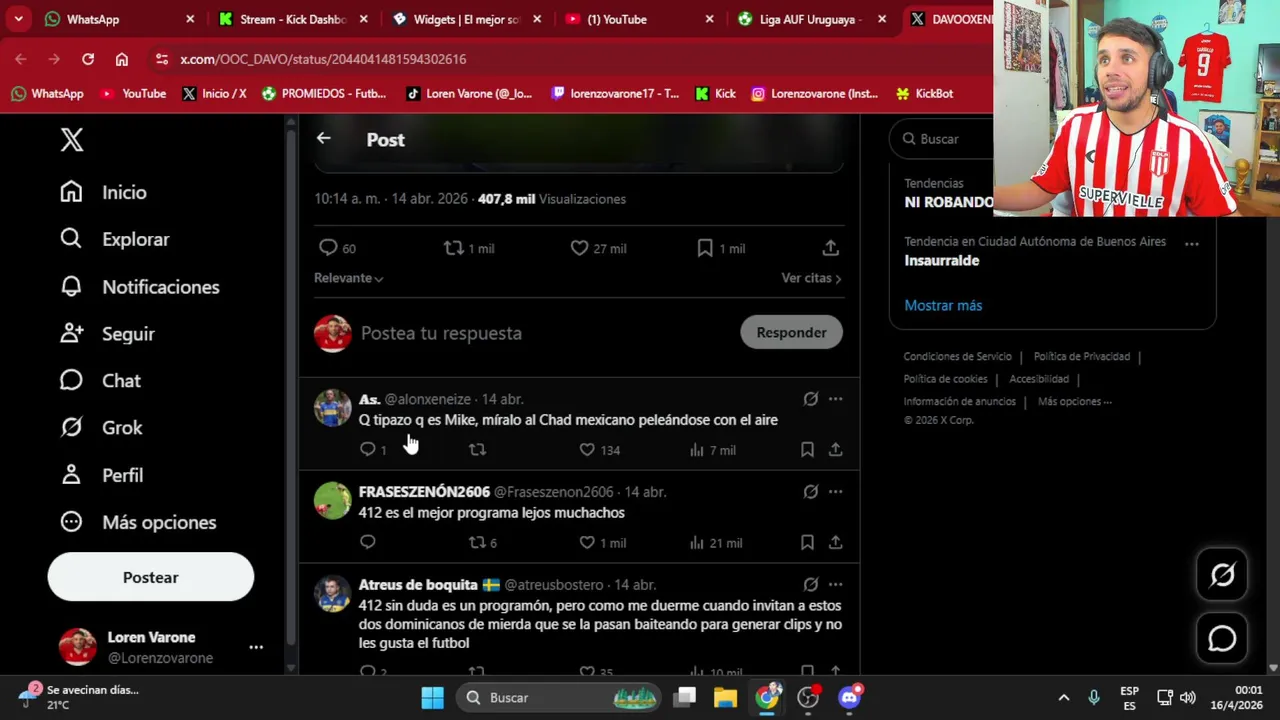
Task: Repost the alonxeneize comment
Action: point(477,450)
